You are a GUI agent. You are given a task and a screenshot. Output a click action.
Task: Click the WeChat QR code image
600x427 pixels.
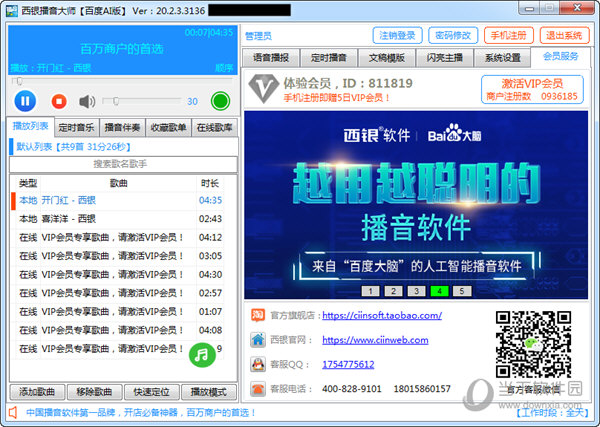[533, 344]
